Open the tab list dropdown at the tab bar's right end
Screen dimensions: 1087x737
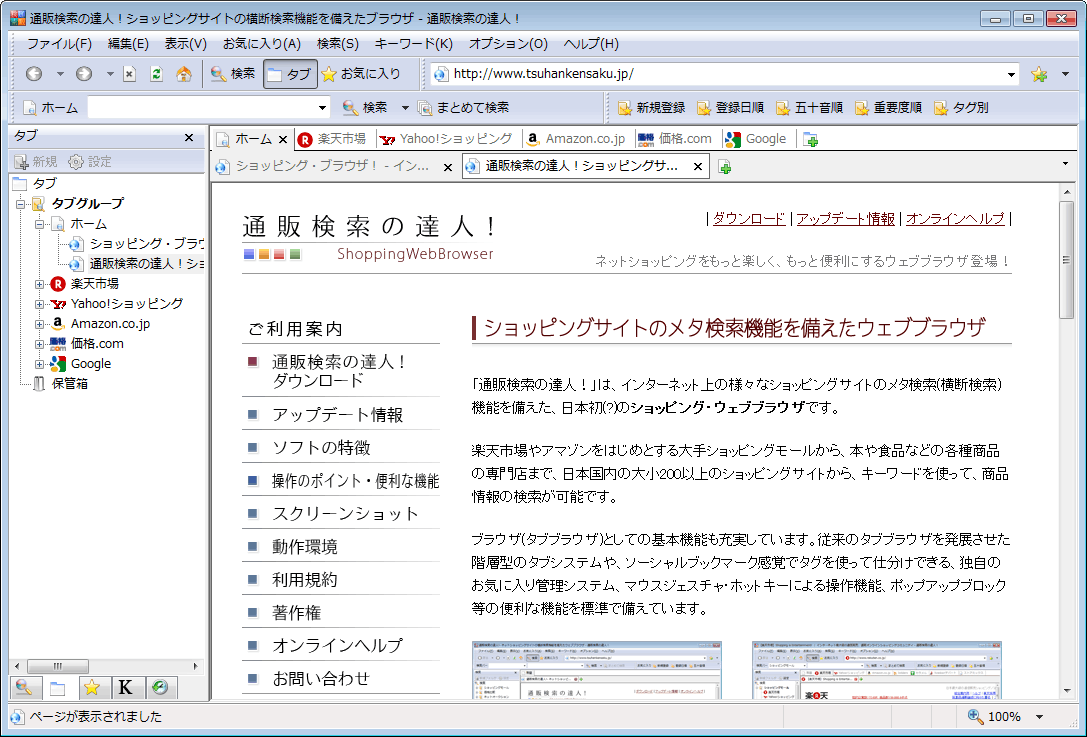[1066, 164]
